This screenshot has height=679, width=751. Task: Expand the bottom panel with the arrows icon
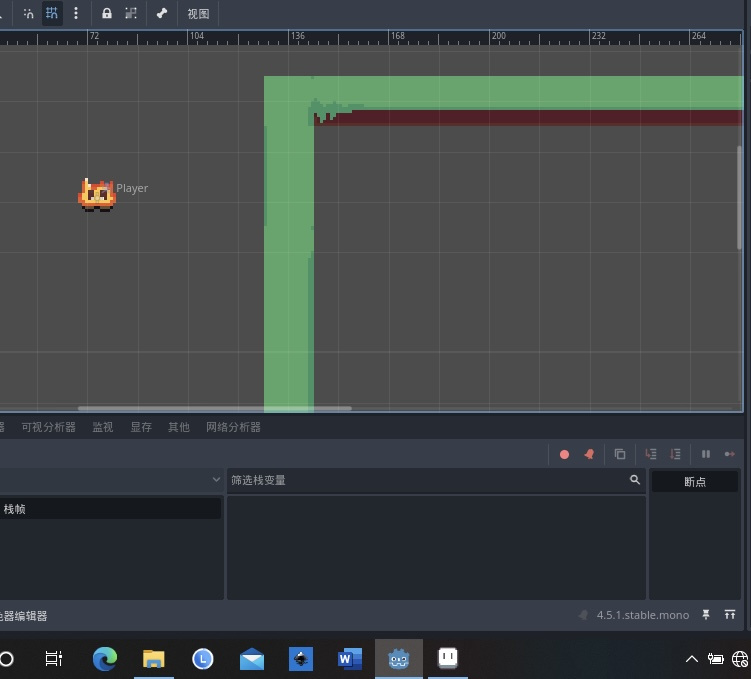729,615
